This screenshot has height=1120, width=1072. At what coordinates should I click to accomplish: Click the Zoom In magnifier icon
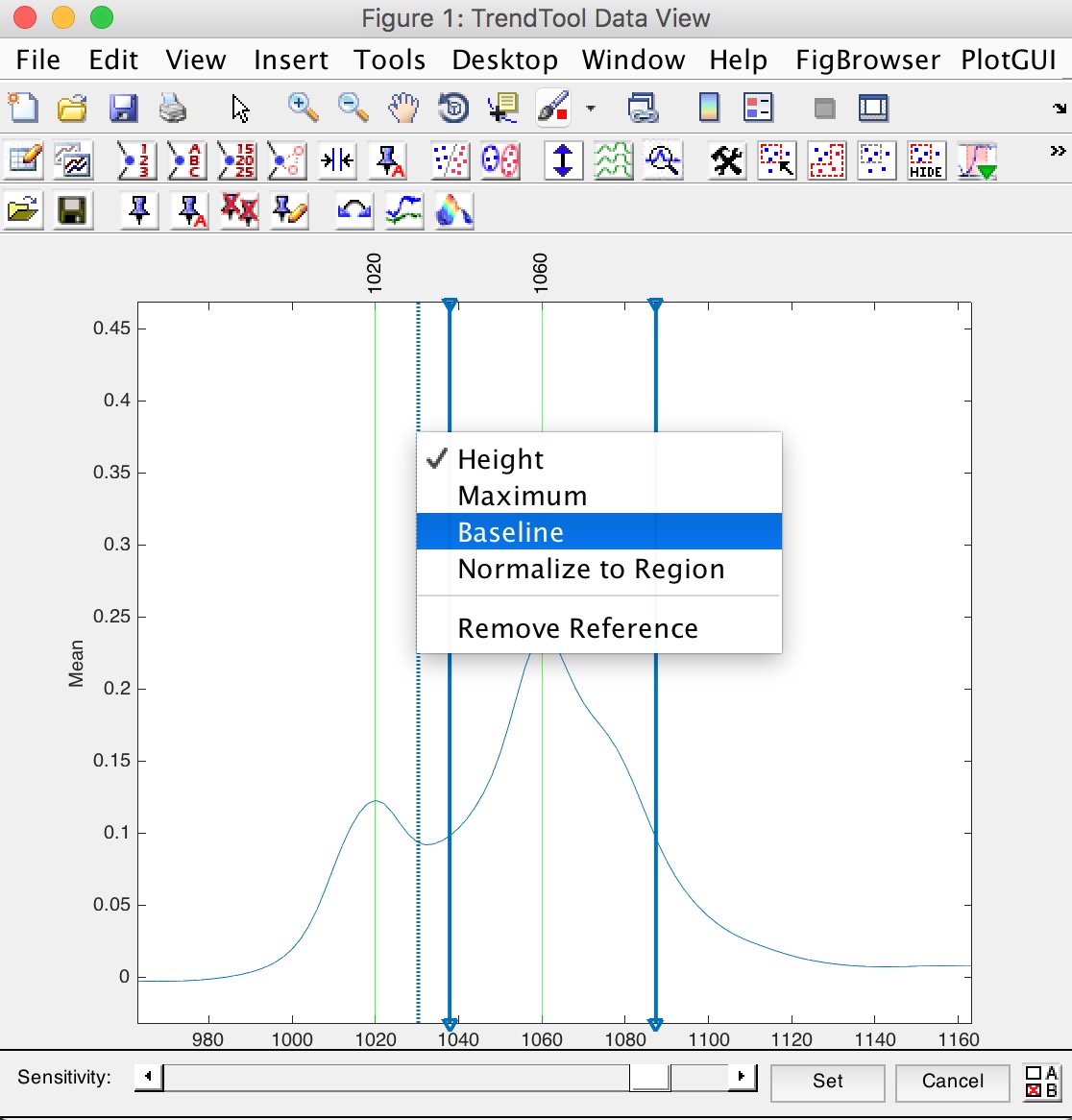tap(304, 109)
